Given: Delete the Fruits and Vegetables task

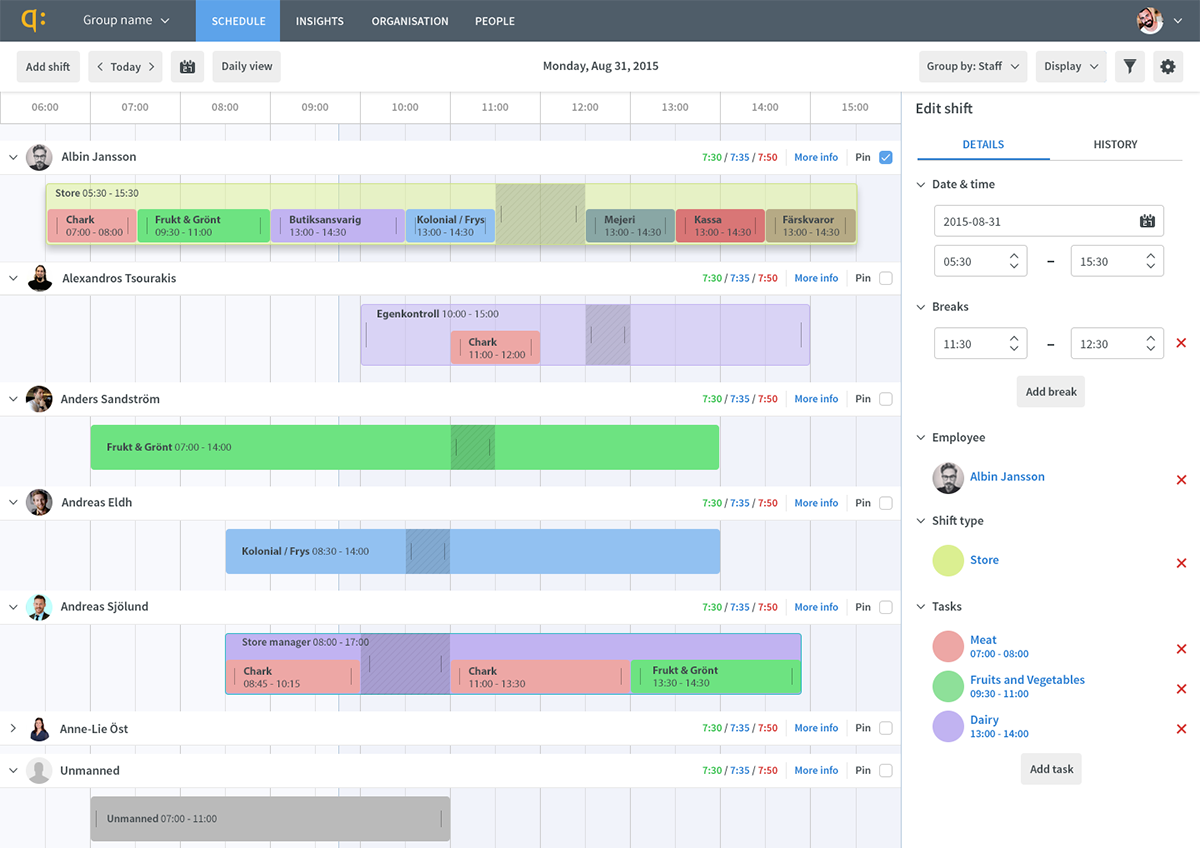Looking at the screenshot, I should 1181,689.
